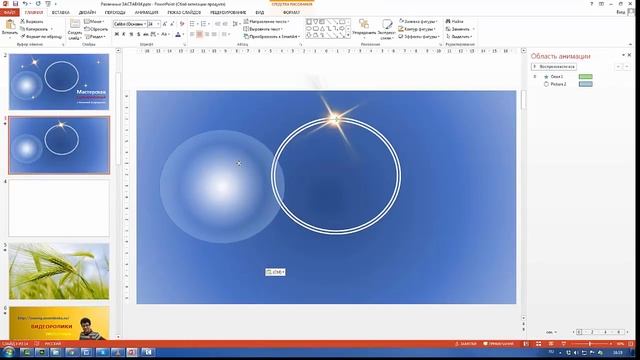Screen dimensions: 640x360
Task: Click the Redo icon in quick access toolbar
Action: 38,4
